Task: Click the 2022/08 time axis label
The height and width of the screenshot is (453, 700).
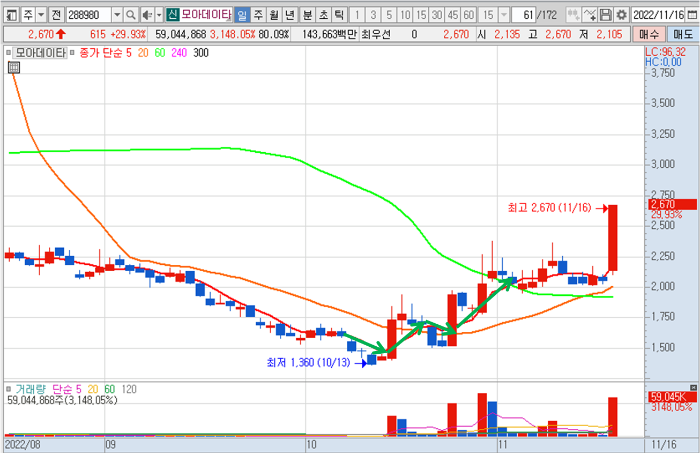Action: coord(22,445)
